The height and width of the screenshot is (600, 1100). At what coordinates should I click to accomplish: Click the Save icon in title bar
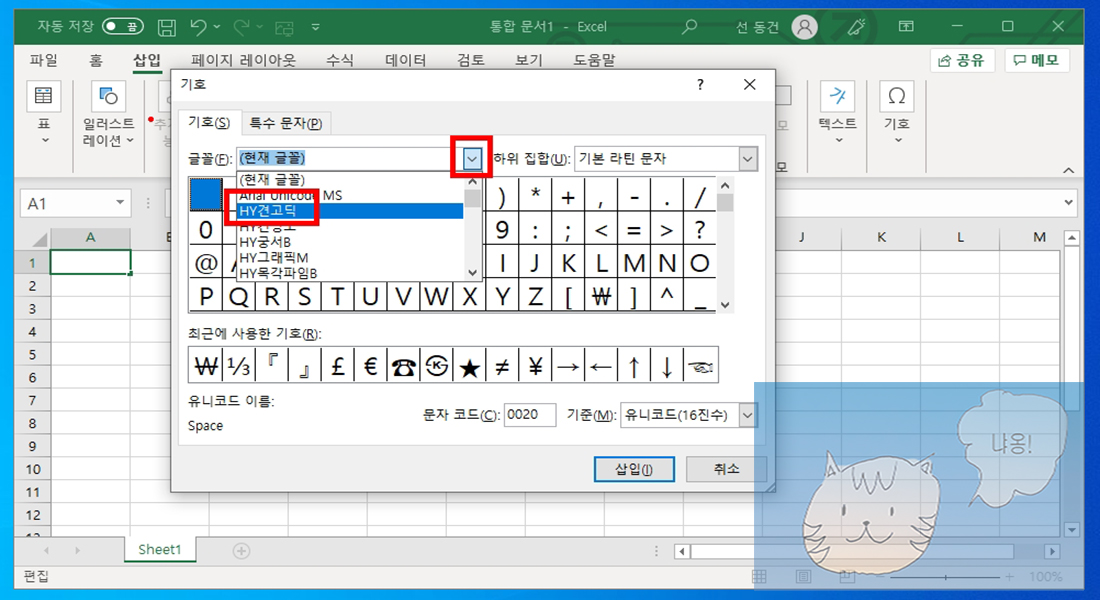[167, 27]
